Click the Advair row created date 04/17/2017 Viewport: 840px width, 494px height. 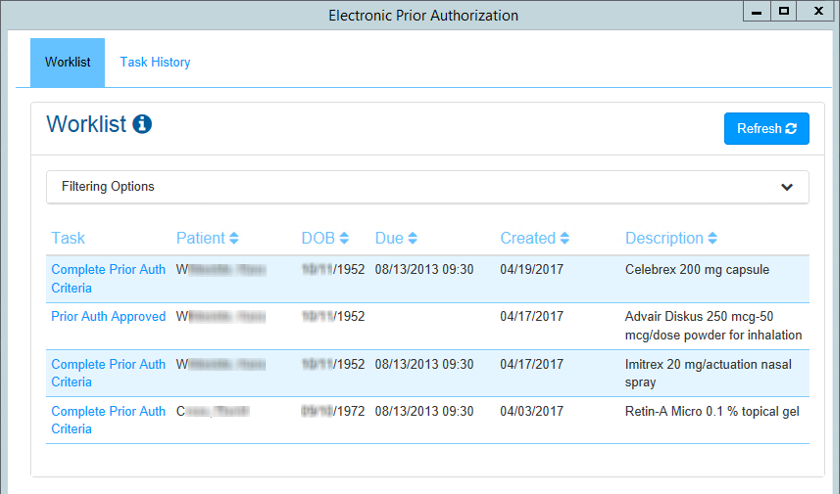point(531,317)
